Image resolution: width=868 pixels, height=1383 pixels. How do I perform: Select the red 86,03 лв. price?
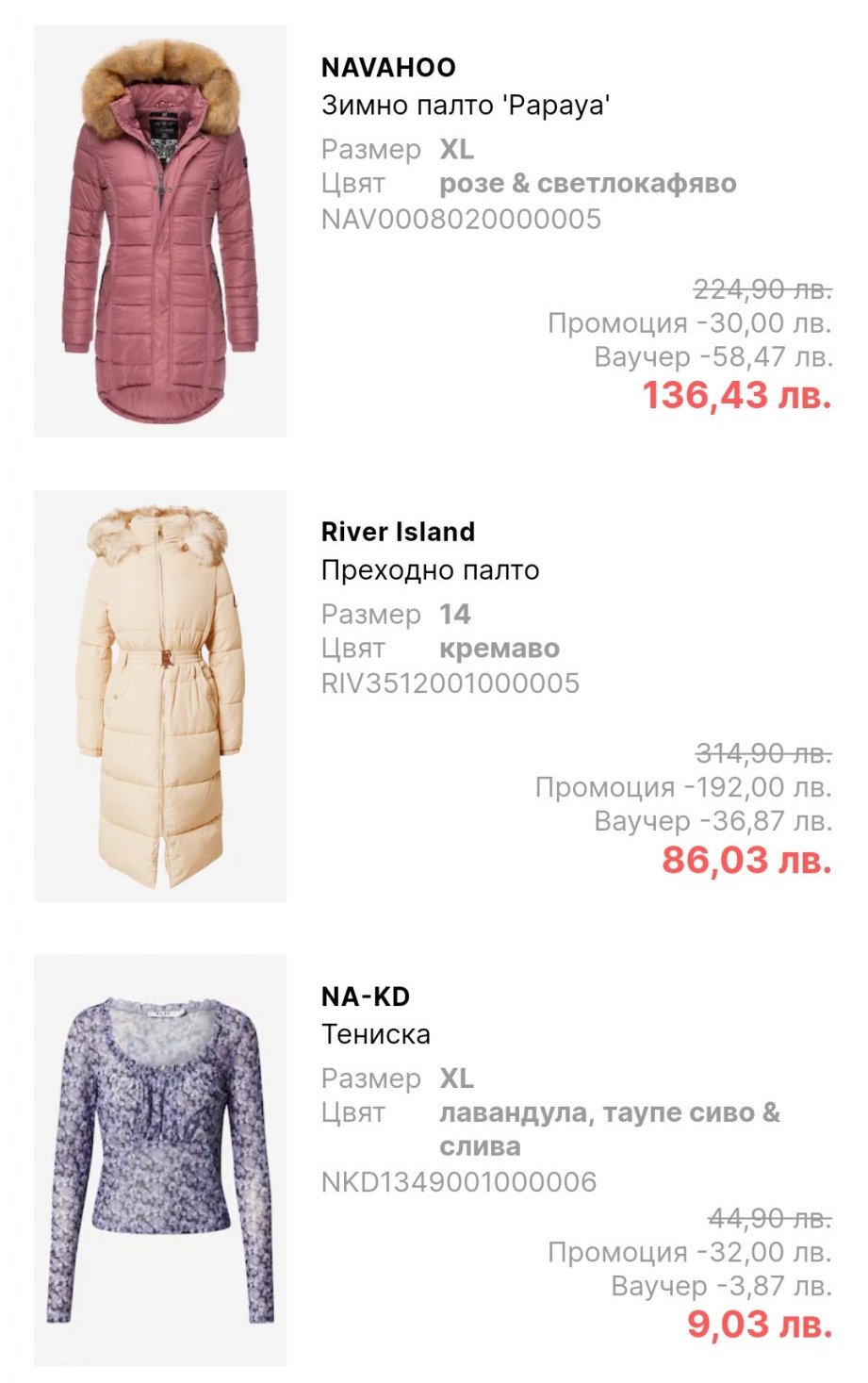pyautogui.click(x=745, y=860)
